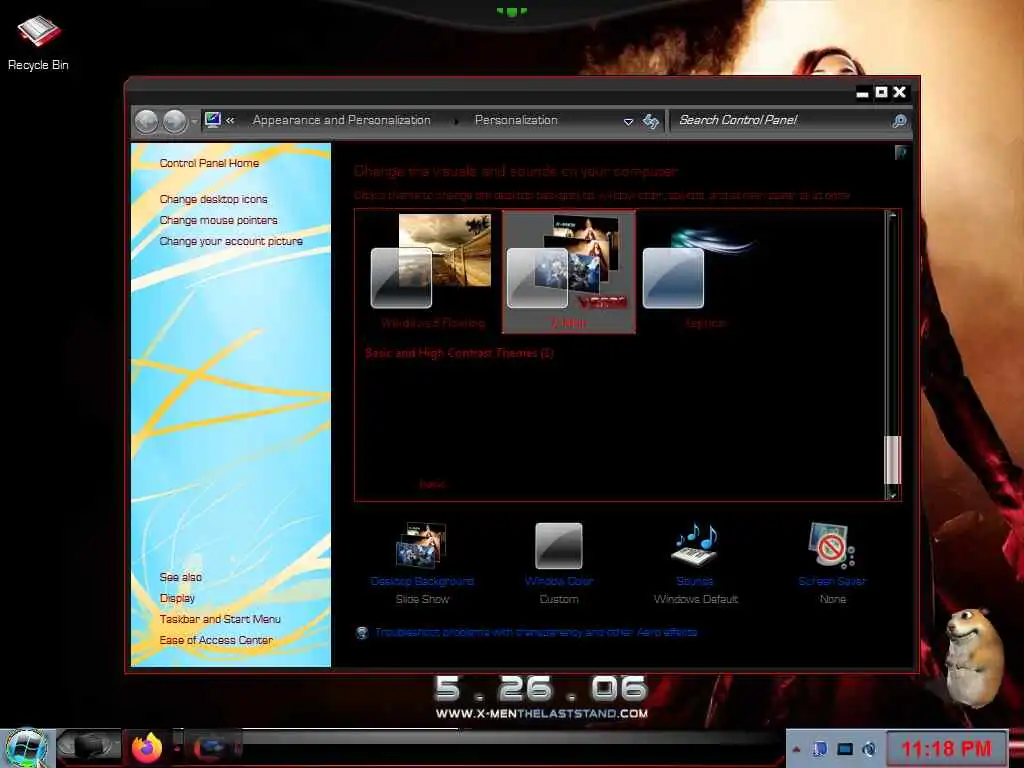Select the third theme with blue swirl
1024x768 pixels.
704,272
